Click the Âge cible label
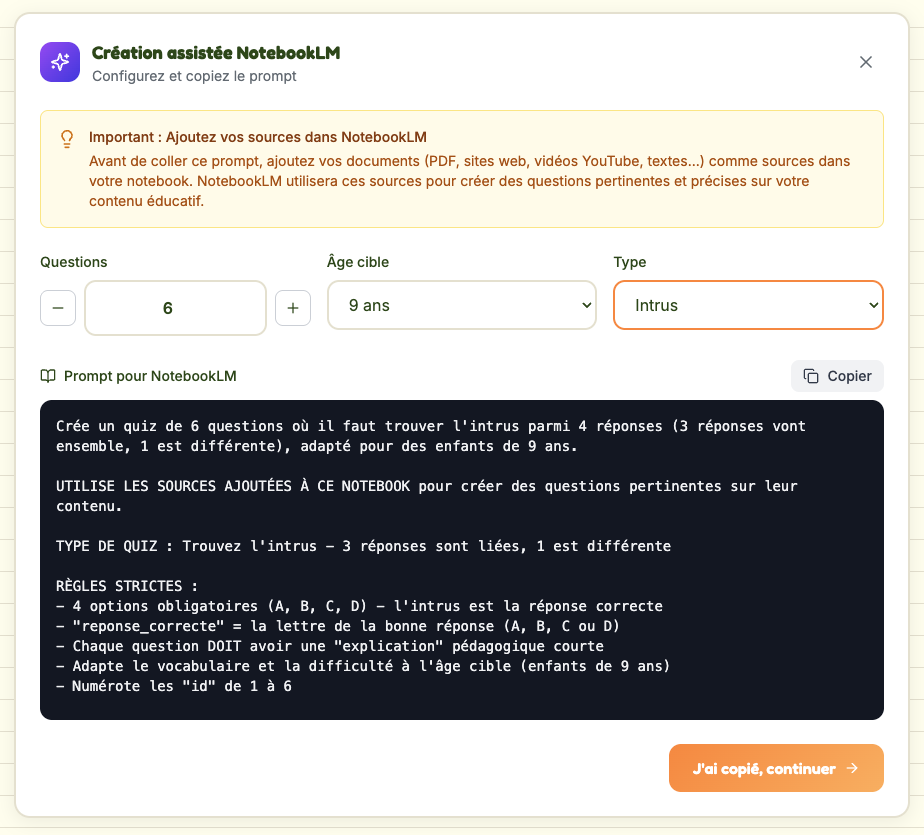Screen dimensions: 924x835 coord(358,262)
